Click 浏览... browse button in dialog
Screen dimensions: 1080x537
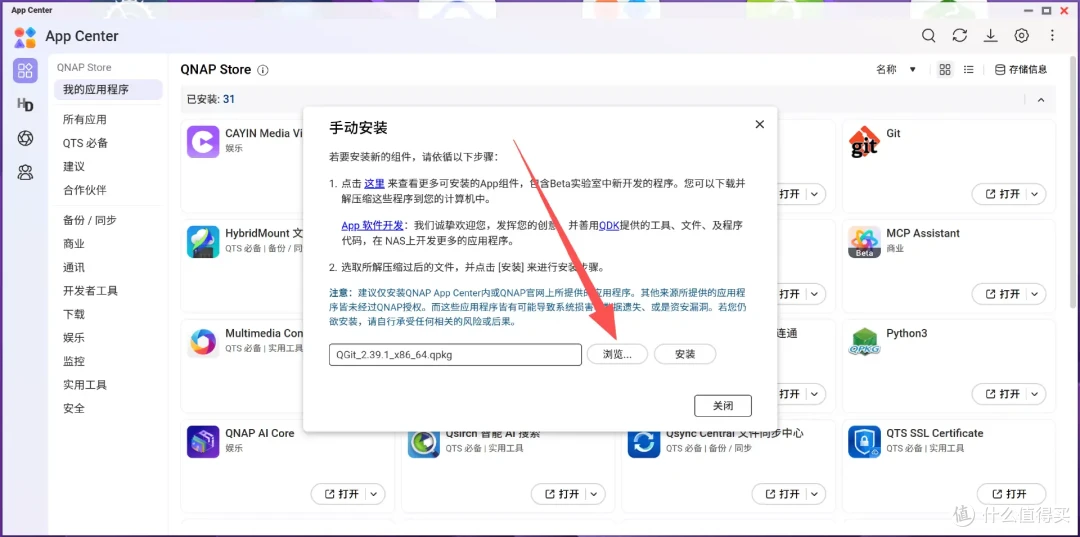(x=617, y=355)
